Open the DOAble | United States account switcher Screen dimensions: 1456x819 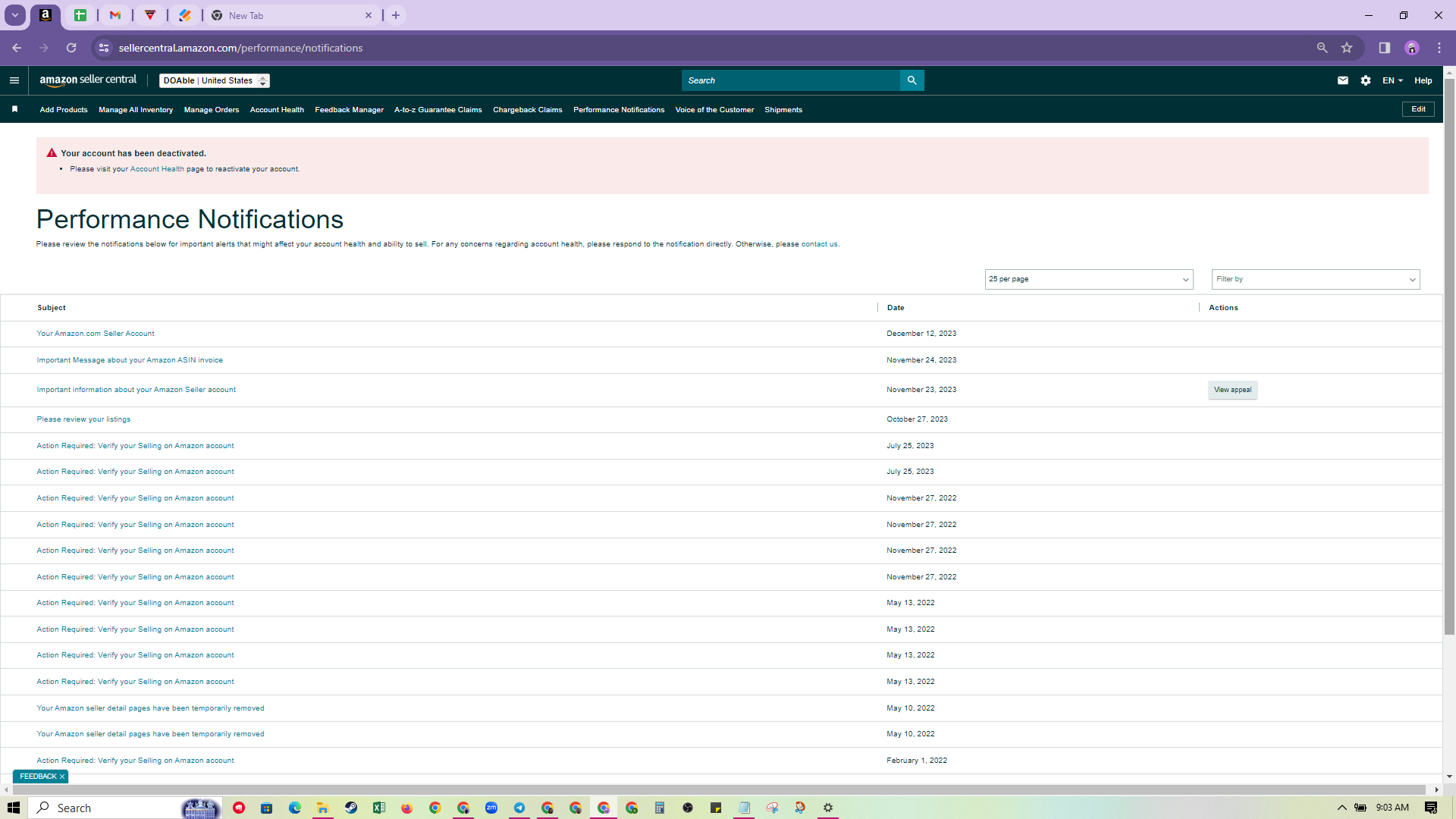tap(215, 80)
